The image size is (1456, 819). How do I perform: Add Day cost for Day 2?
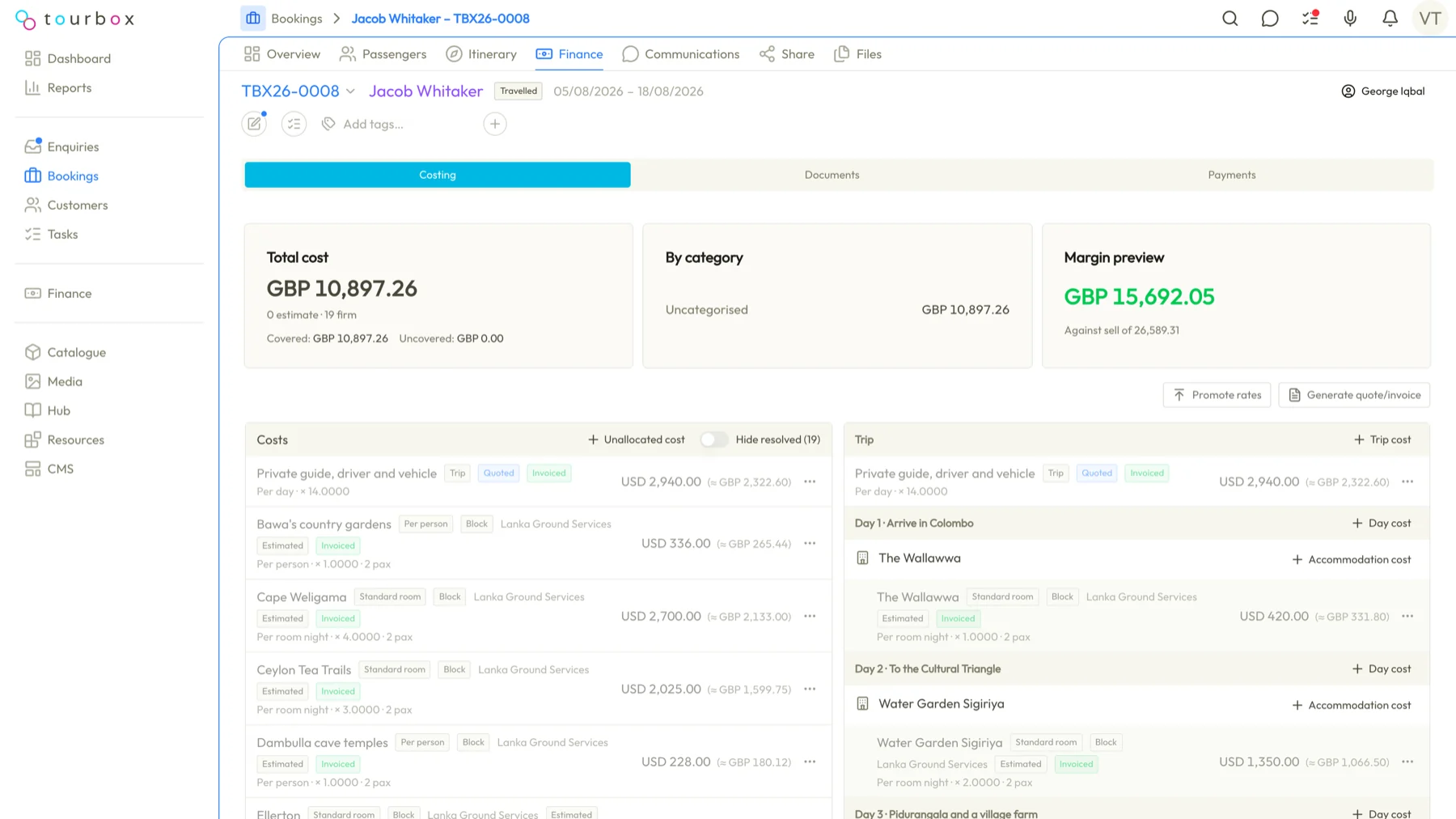click(x=1382, y=668)
